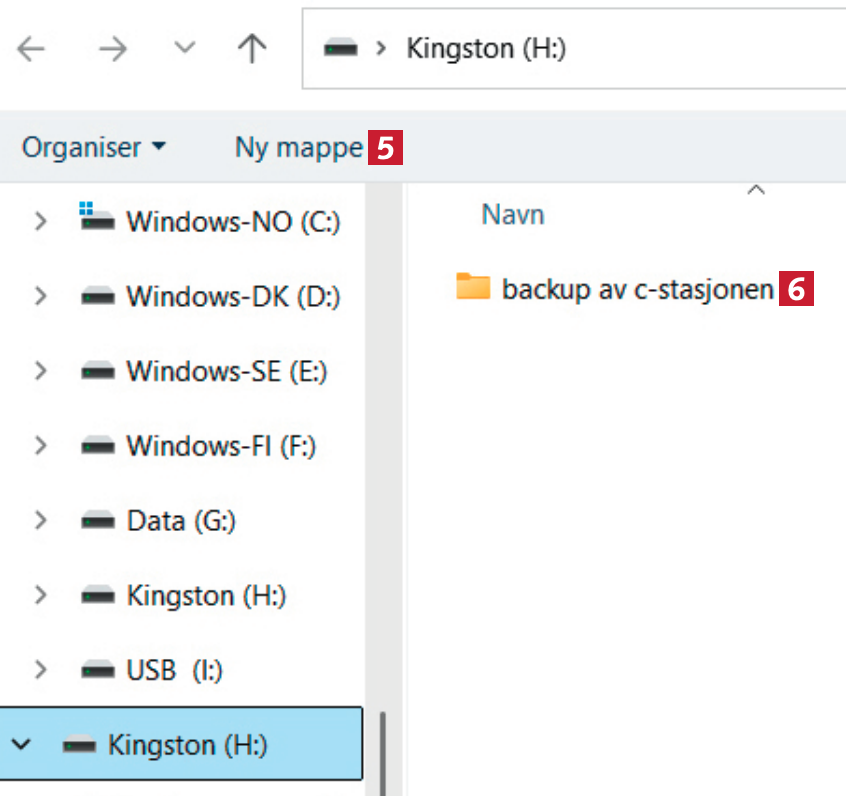Click the Back navigation arrow

(32, 50)
